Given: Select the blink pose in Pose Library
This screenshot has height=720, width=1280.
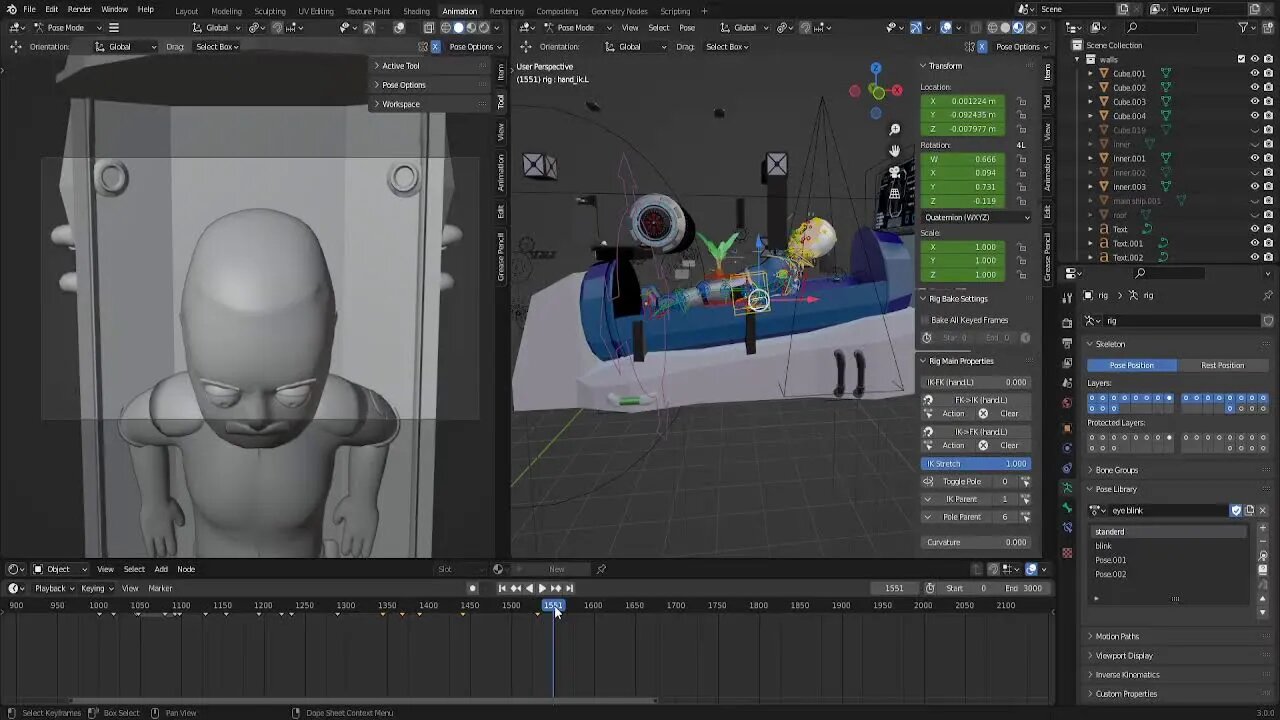Looking at the screenshot, I should (x=1169, y=546).
